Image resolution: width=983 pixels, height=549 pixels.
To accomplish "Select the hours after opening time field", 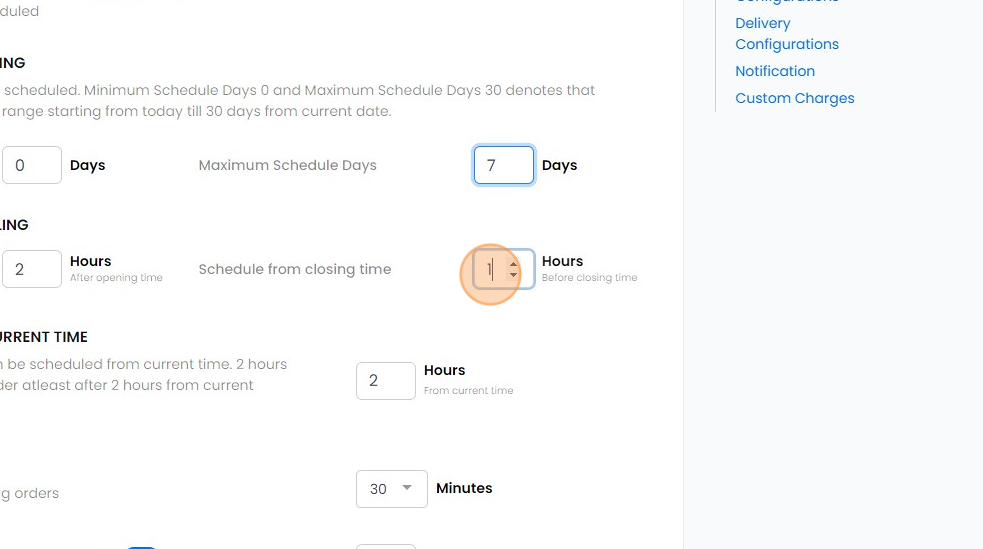I will pyautogui.click(x=32, y=270).
